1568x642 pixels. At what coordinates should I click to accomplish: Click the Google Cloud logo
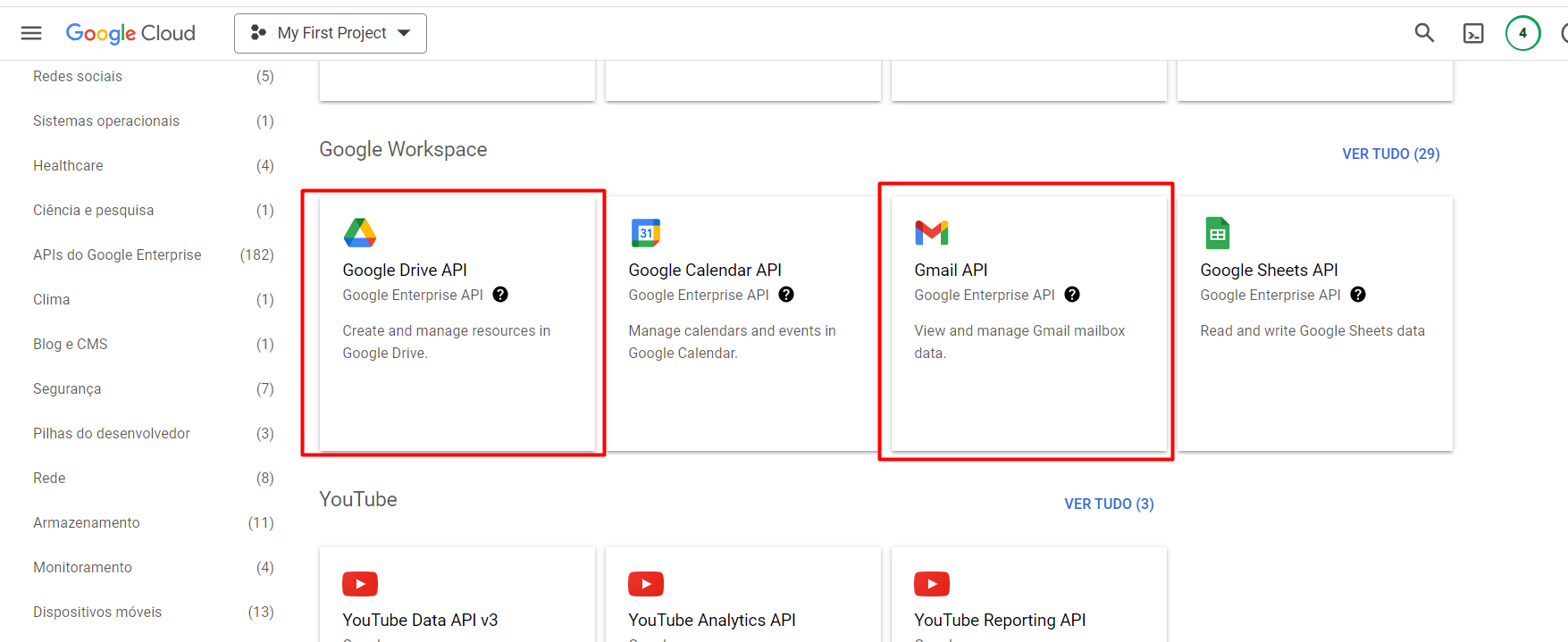(x=130, y=33)
